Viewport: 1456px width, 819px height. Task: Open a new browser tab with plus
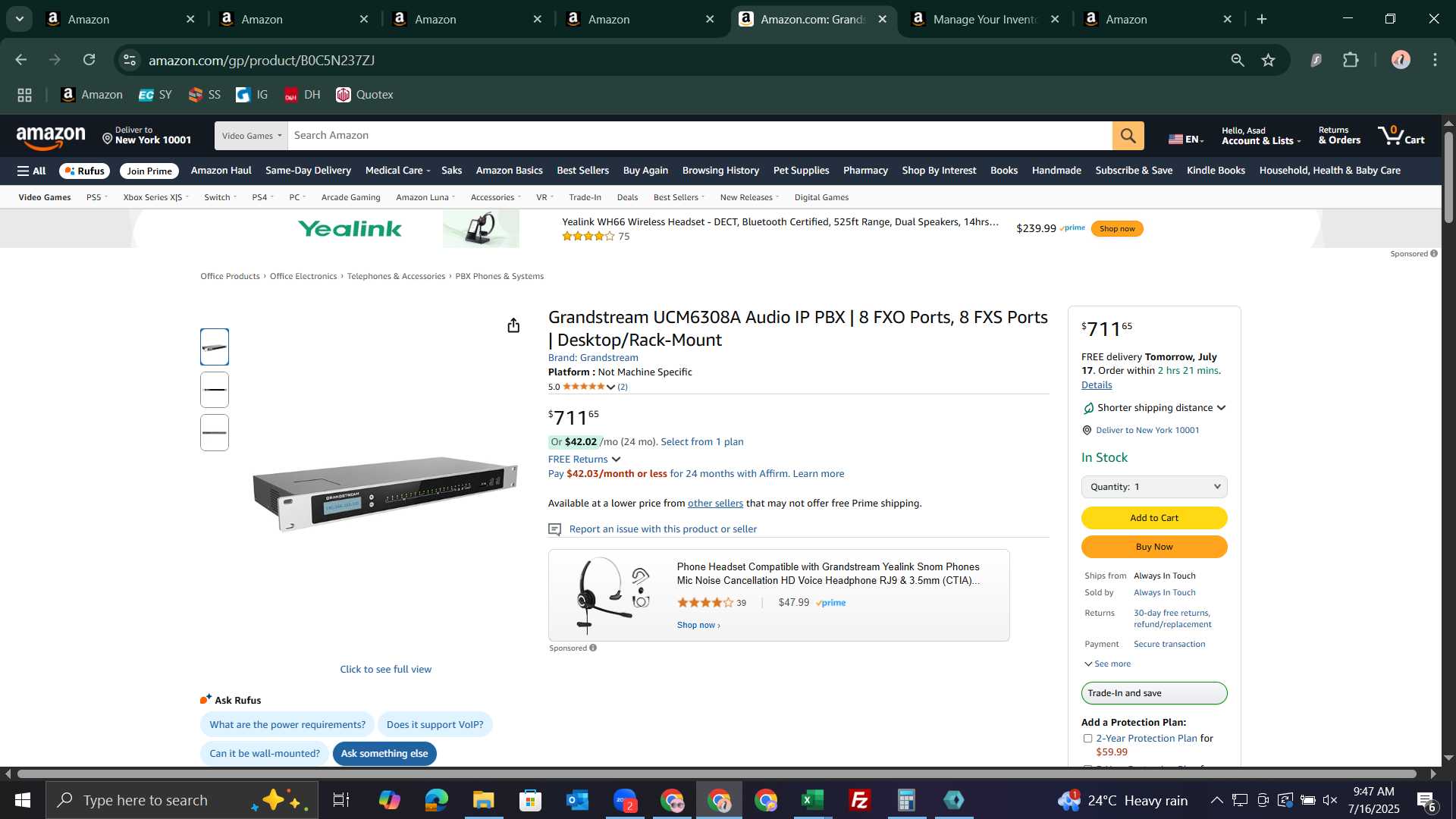[1262, 19]
